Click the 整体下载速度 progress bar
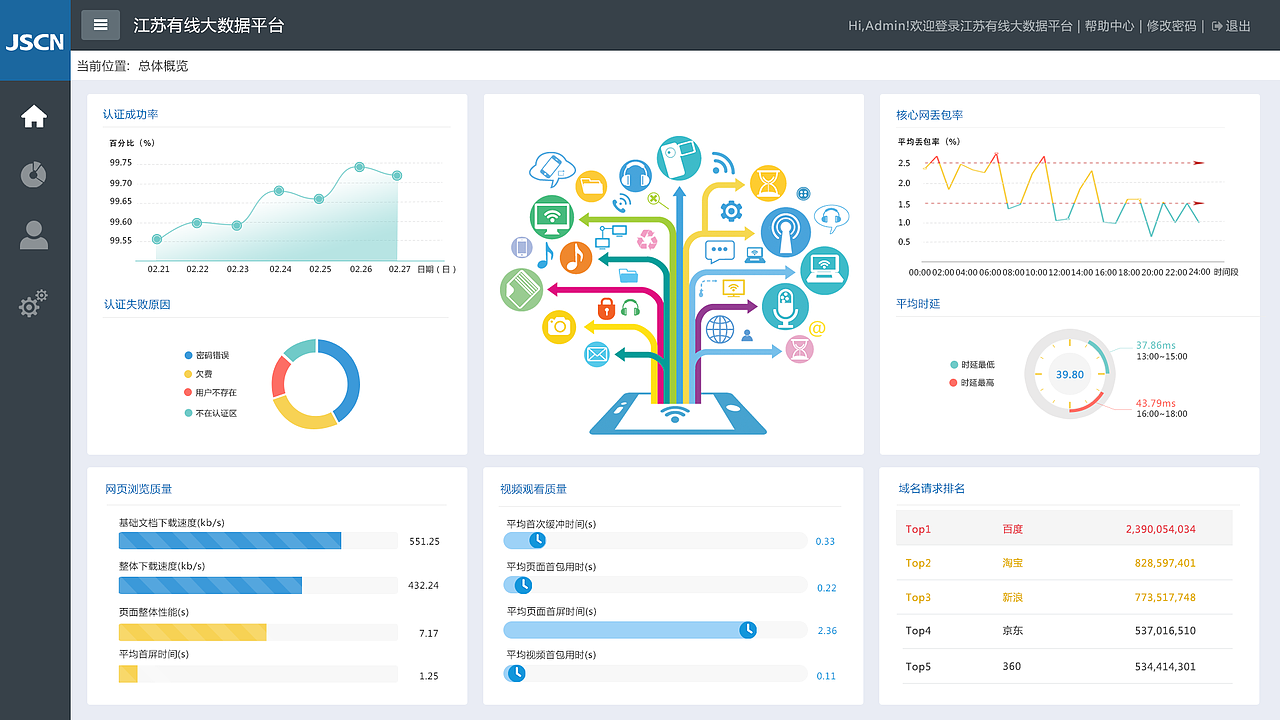 (258, 585)
